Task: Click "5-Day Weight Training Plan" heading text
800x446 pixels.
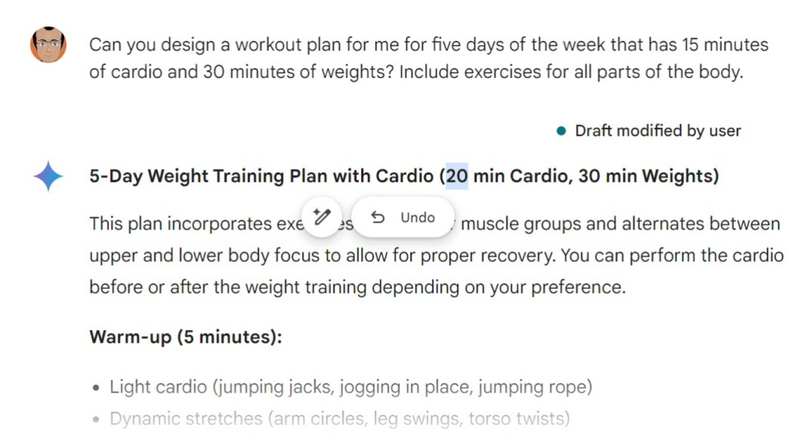Action: click(x=208, y=177)
